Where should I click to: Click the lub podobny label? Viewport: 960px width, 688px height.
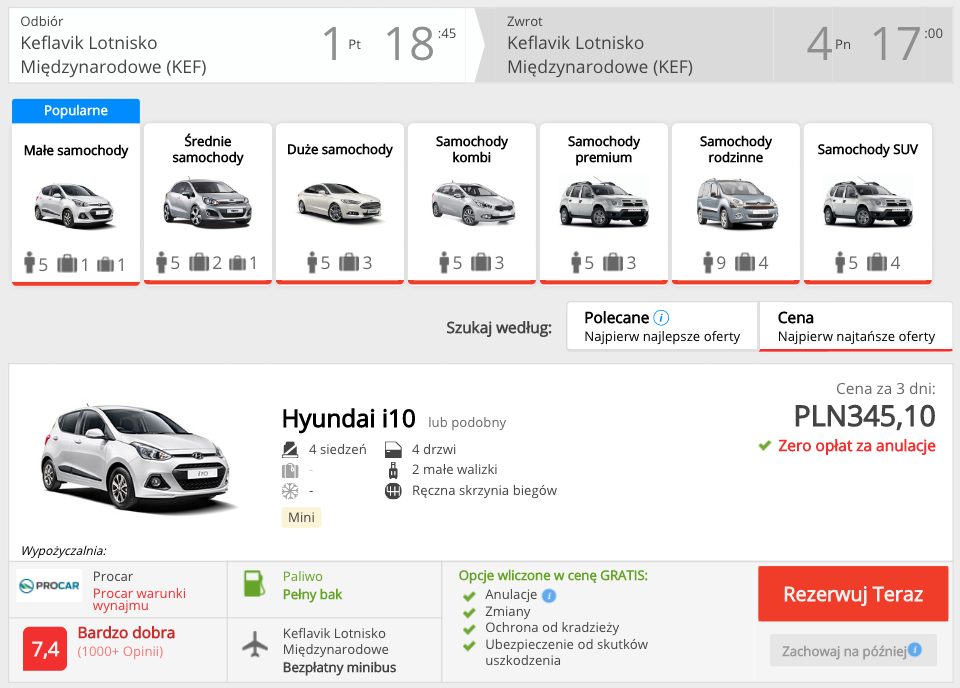click(467, 422)
